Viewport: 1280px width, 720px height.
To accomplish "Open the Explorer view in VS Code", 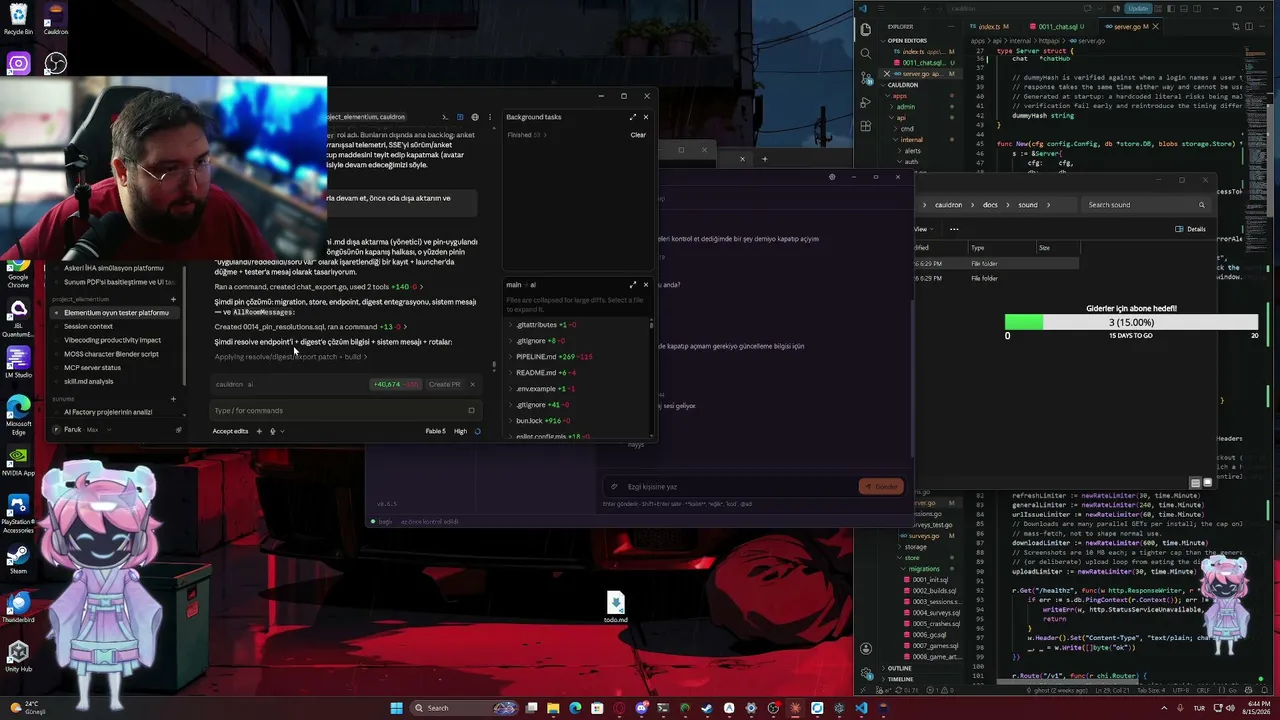I will [866, 29].
